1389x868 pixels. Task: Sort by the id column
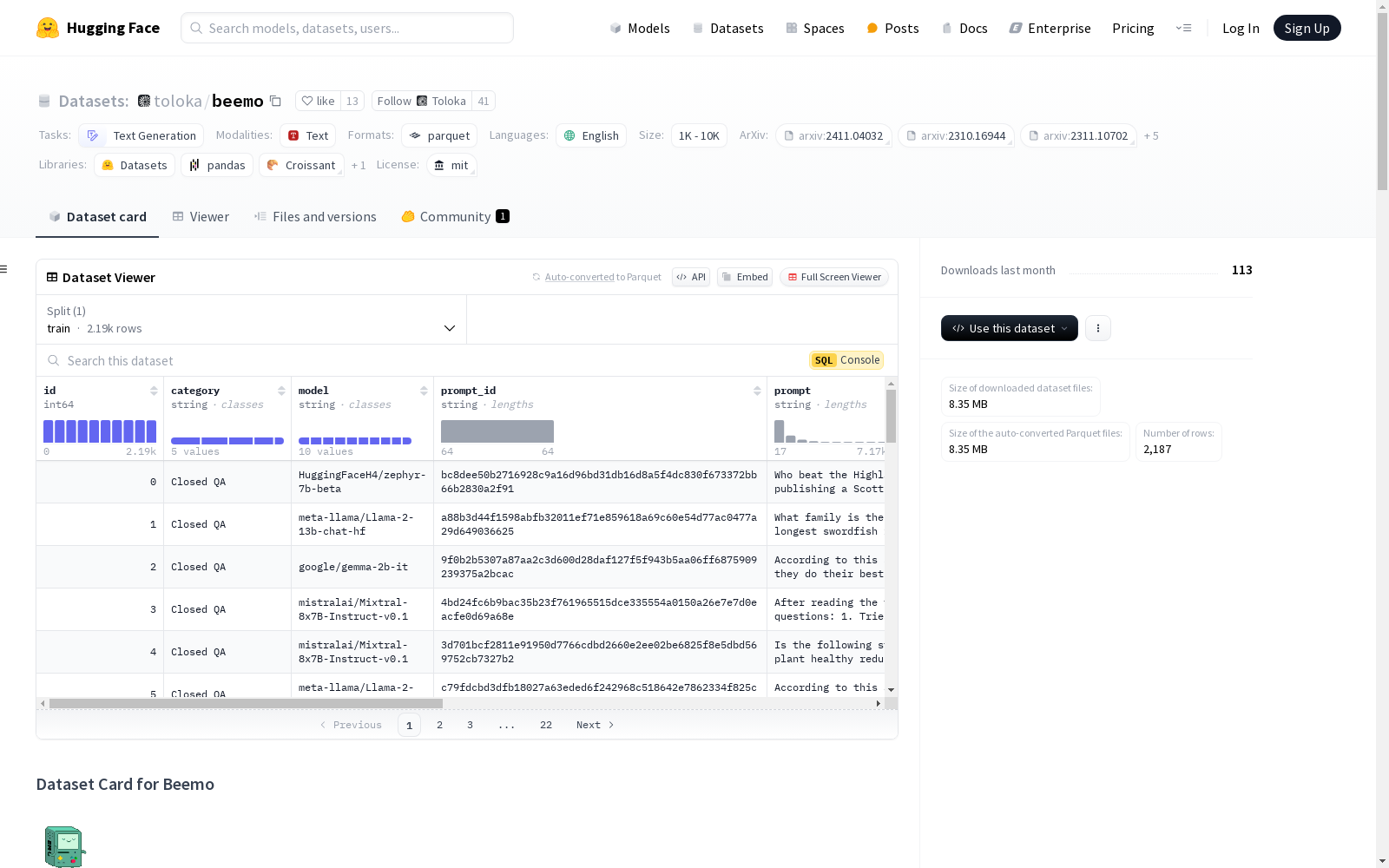tap(154, 391)
